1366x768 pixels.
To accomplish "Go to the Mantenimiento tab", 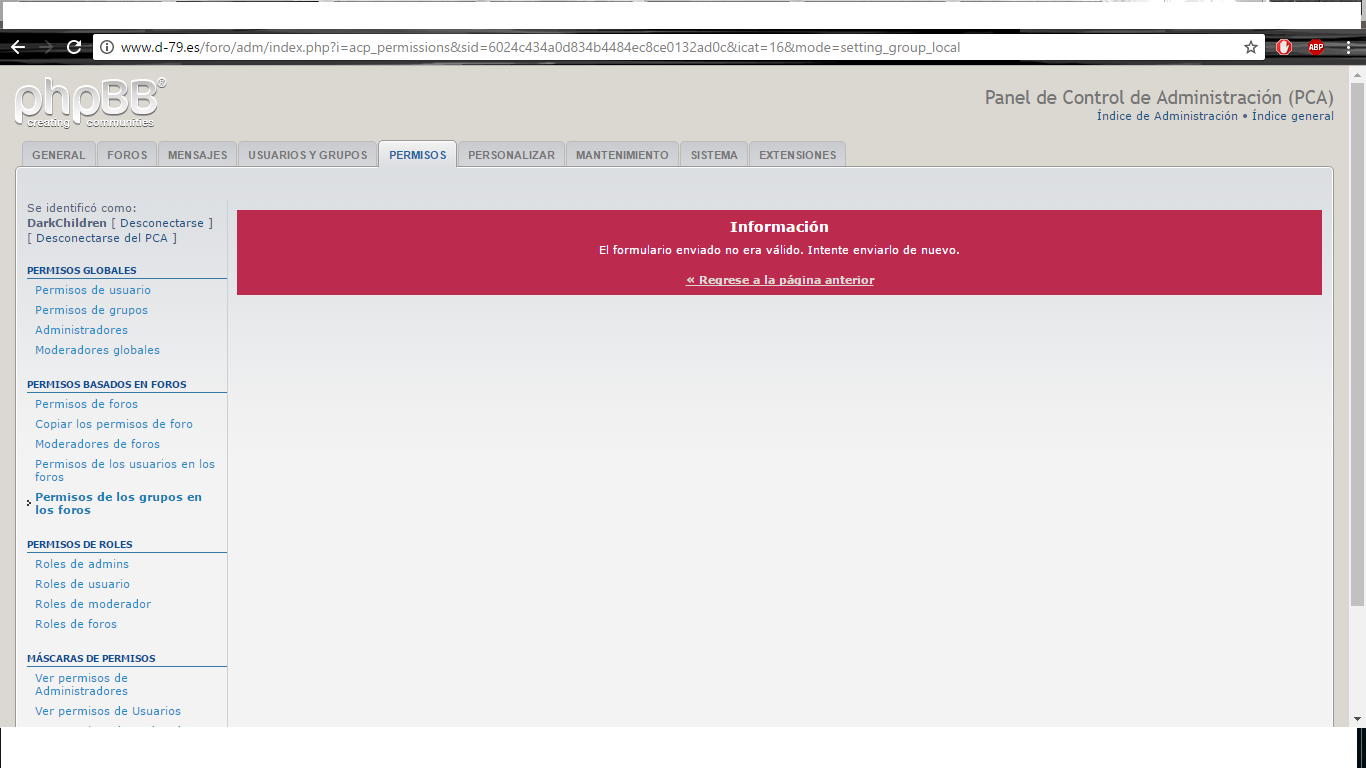I will tap(622, 155).
